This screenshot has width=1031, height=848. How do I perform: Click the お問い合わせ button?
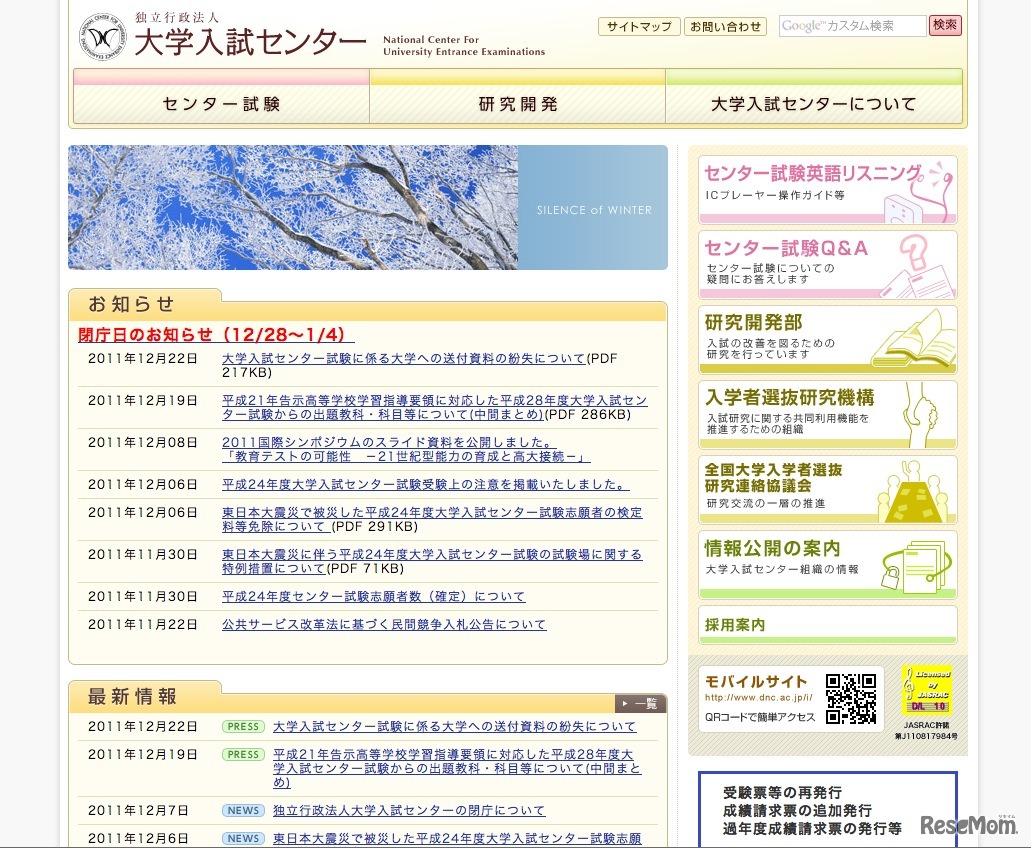pos(725,27)
